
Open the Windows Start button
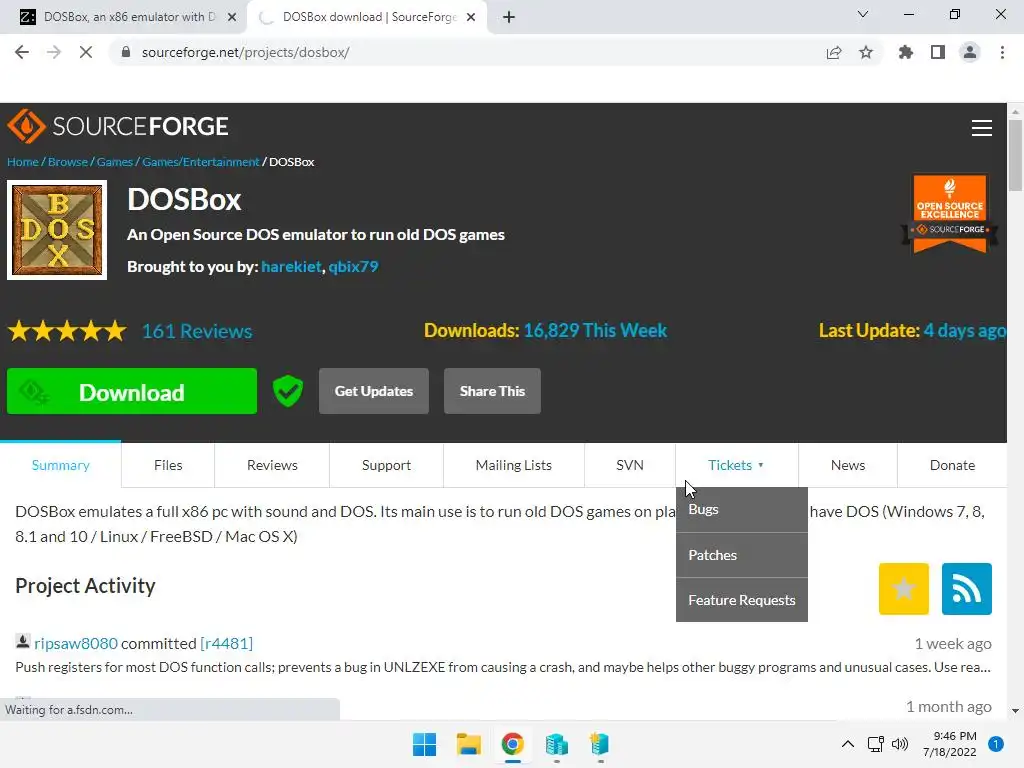424,744
